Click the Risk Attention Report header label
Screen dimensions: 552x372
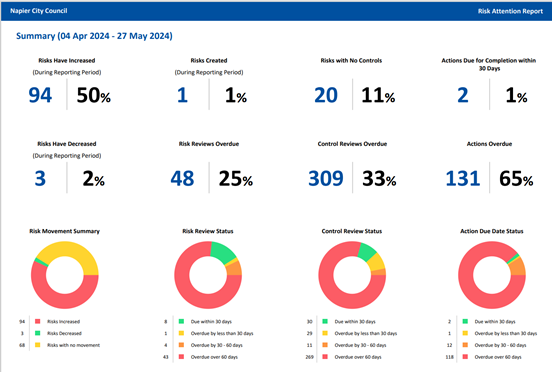click(x=510, y=11)
